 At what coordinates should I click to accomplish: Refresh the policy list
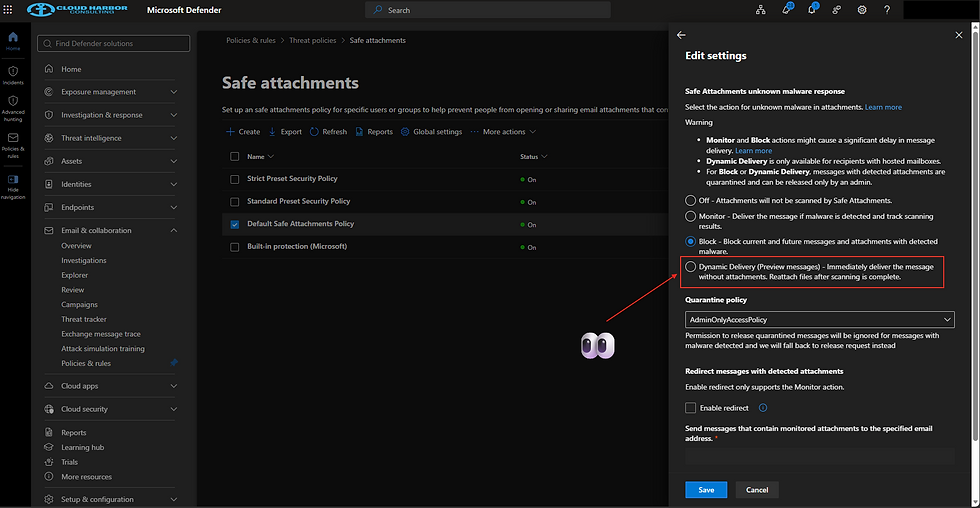[x=328, y=132]
